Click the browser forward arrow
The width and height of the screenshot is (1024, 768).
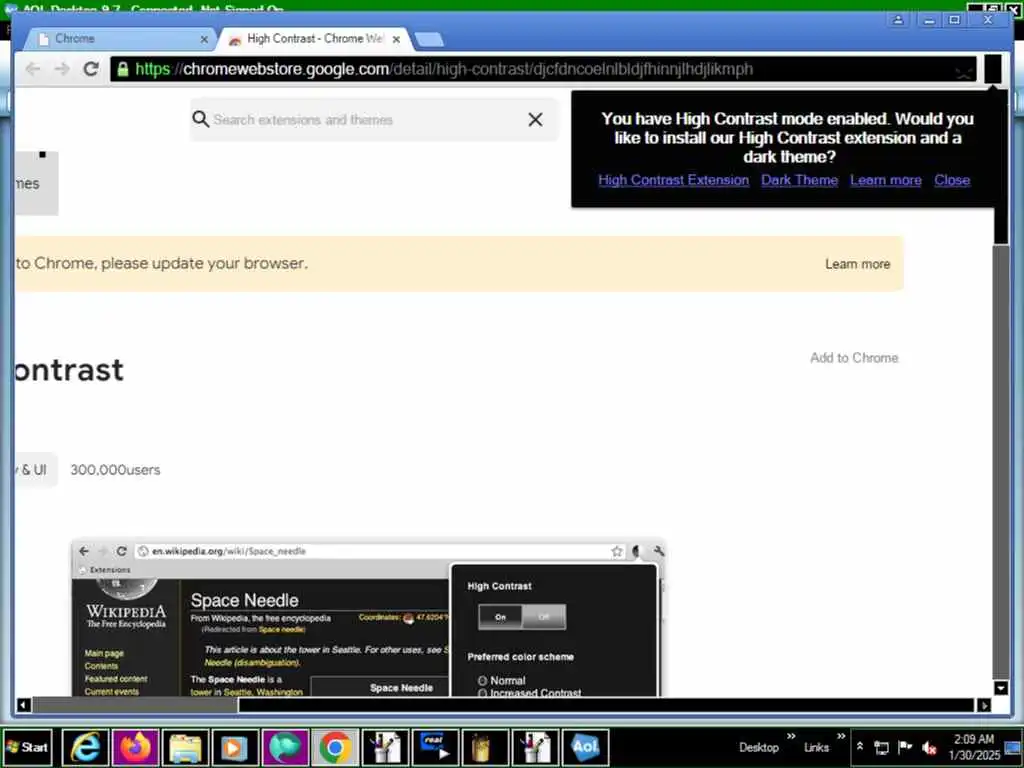tap(62, 69)
